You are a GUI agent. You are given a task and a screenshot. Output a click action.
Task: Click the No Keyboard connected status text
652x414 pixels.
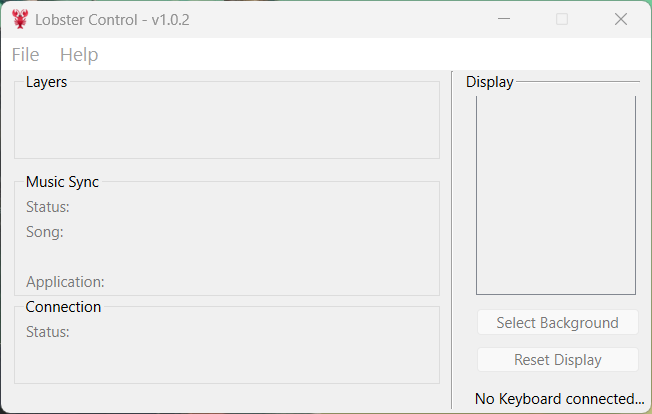coord(559,399)
